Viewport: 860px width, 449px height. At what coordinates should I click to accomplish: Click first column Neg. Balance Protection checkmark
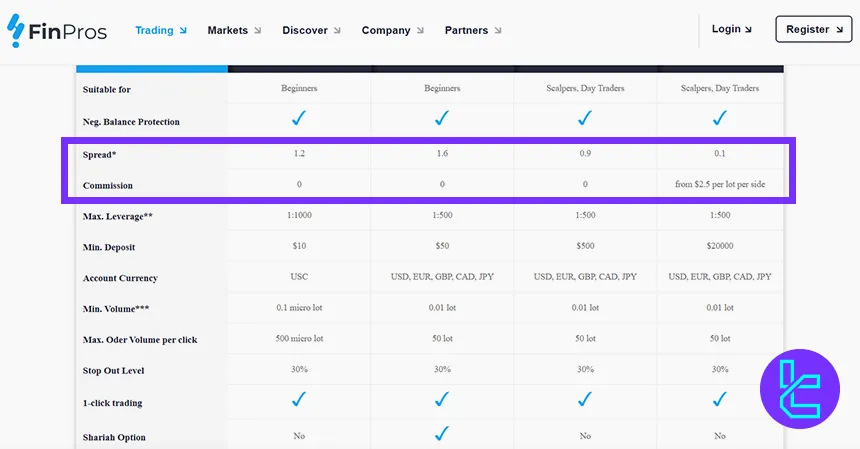[299, 118]
